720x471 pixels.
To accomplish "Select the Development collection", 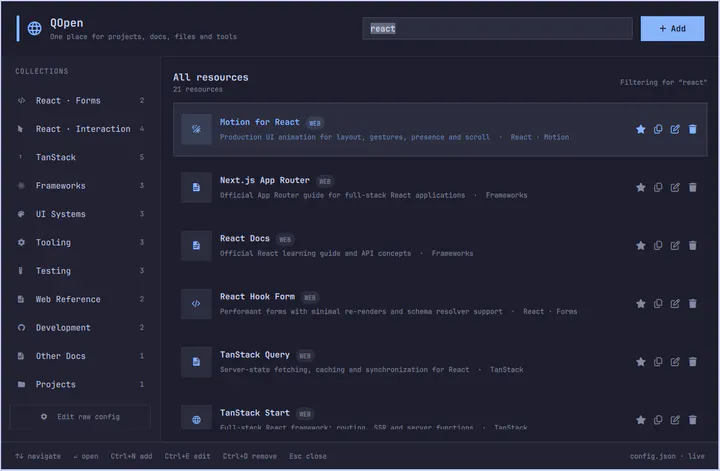I will pos(80,328).
